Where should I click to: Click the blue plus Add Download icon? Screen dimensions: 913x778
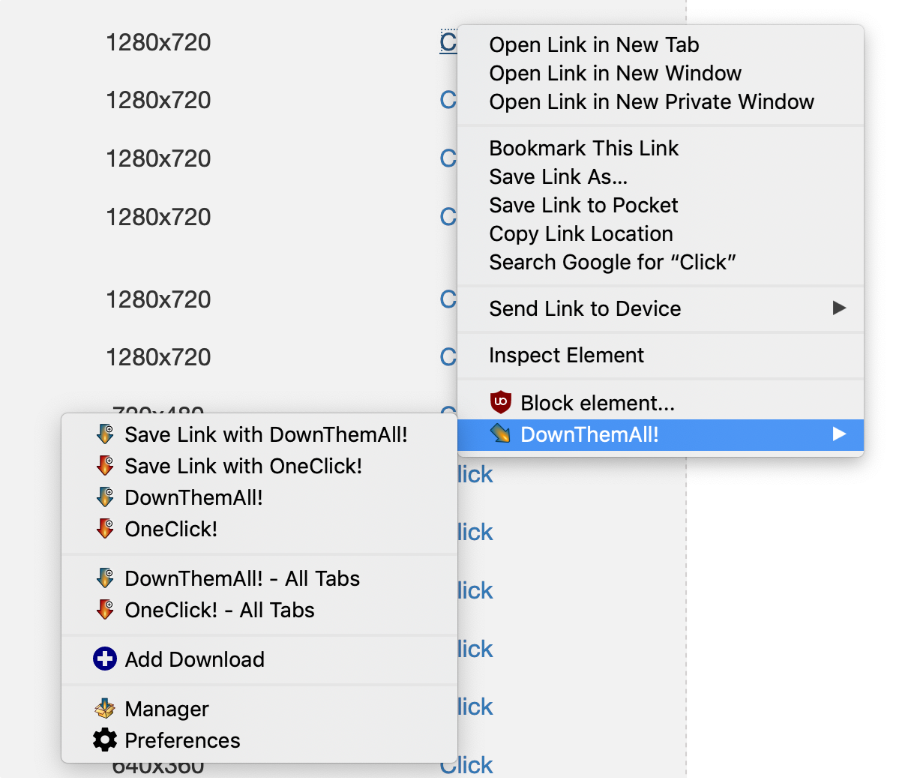click(x=105, y=659)
